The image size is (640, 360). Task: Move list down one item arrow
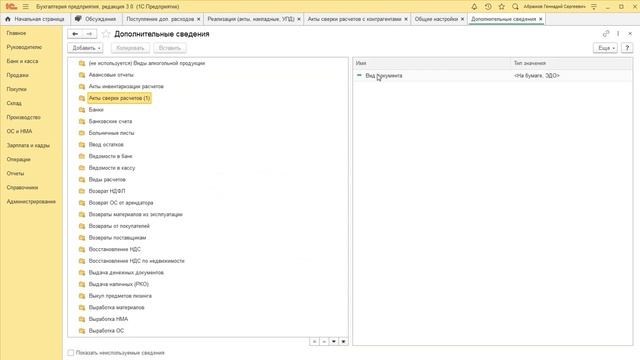coord(334,341)
